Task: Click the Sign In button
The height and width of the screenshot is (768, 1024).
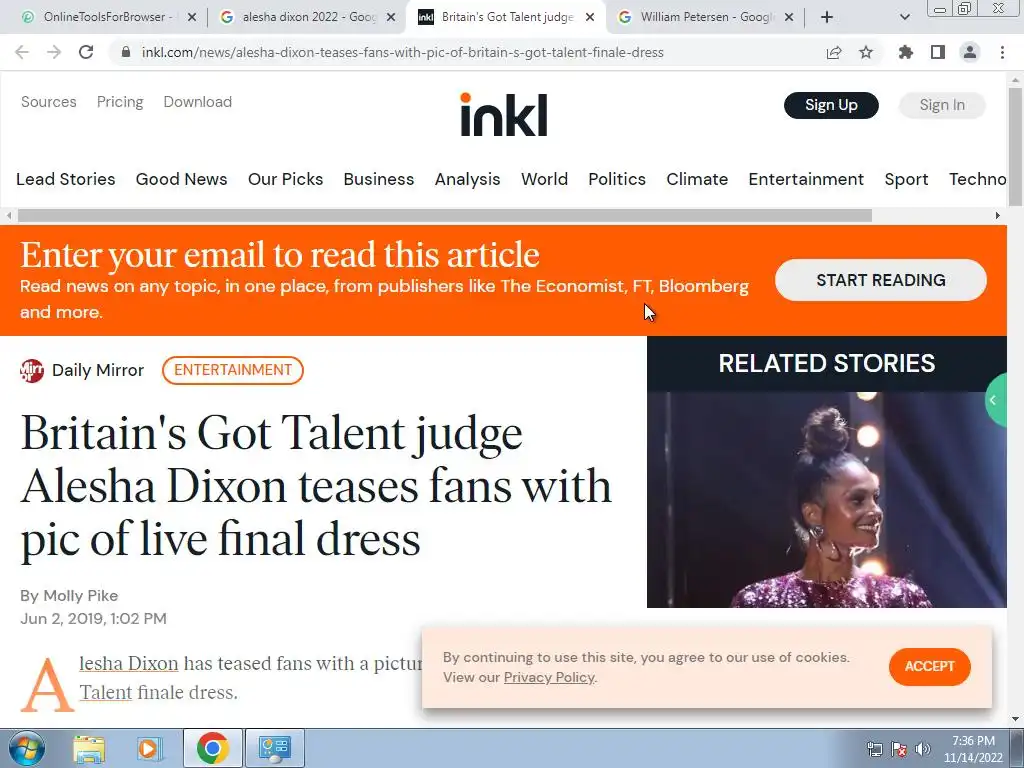Action: tap(942, 105)
